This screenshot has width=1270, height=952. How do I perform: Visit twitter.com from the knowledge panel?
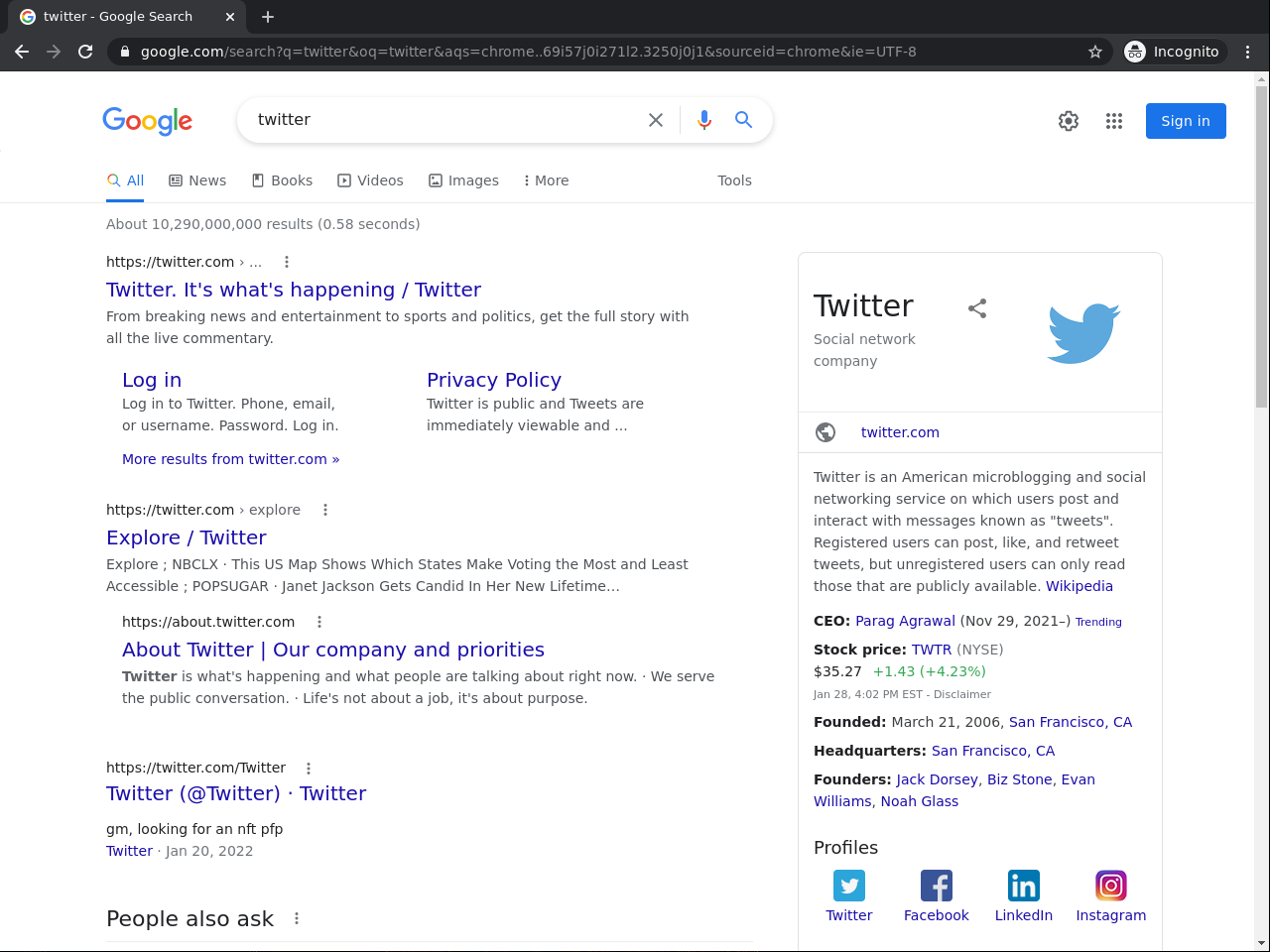click(x=900, y=432)
